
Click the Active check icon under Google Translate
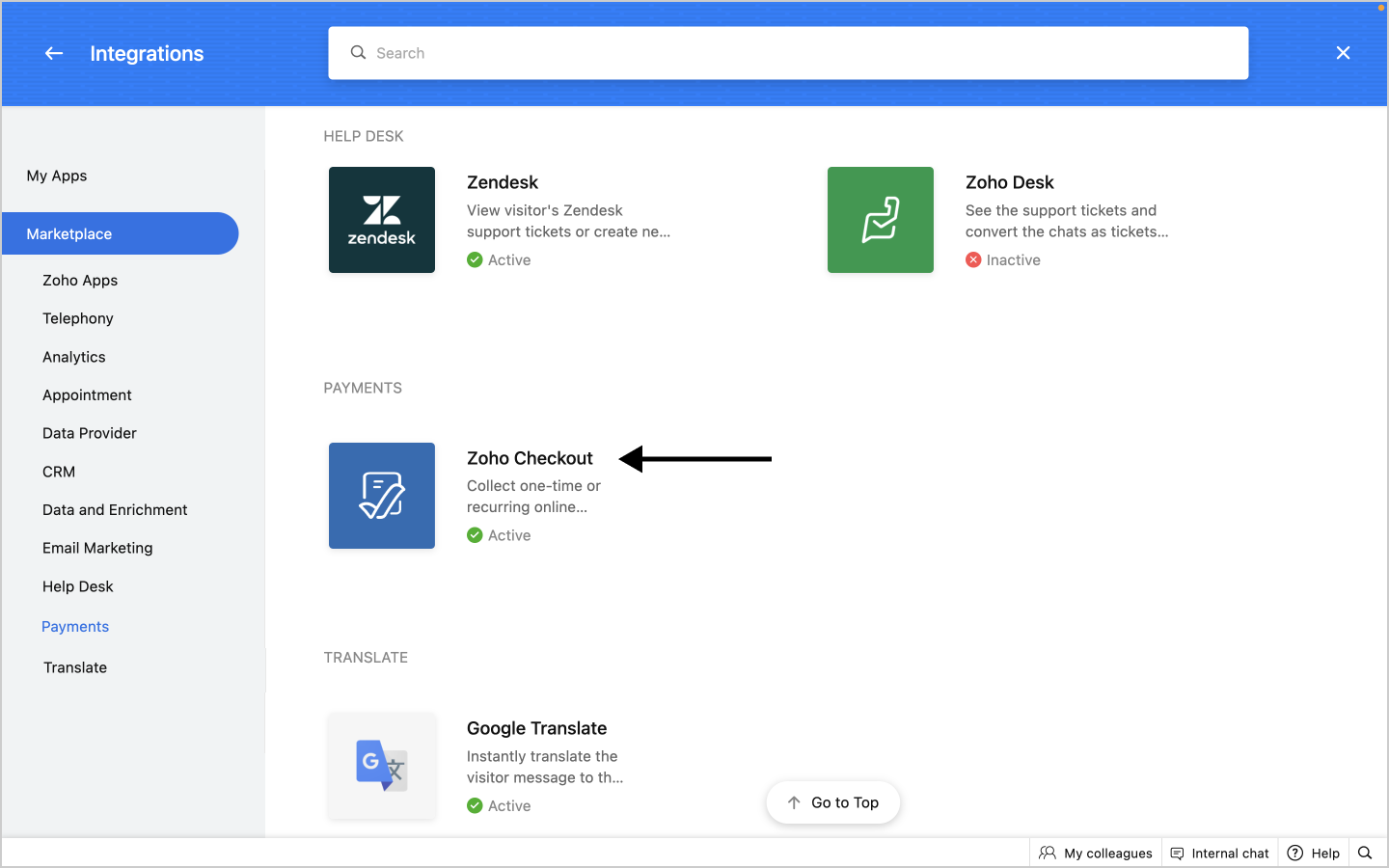click(475, 805)
